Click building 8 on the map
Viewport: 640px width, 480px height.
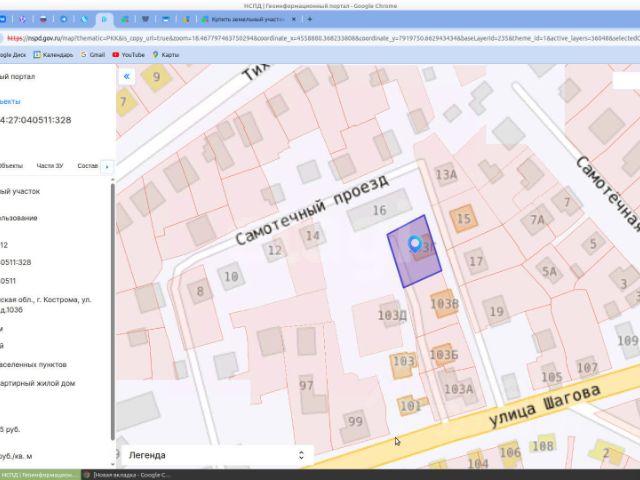coord(200,291)
